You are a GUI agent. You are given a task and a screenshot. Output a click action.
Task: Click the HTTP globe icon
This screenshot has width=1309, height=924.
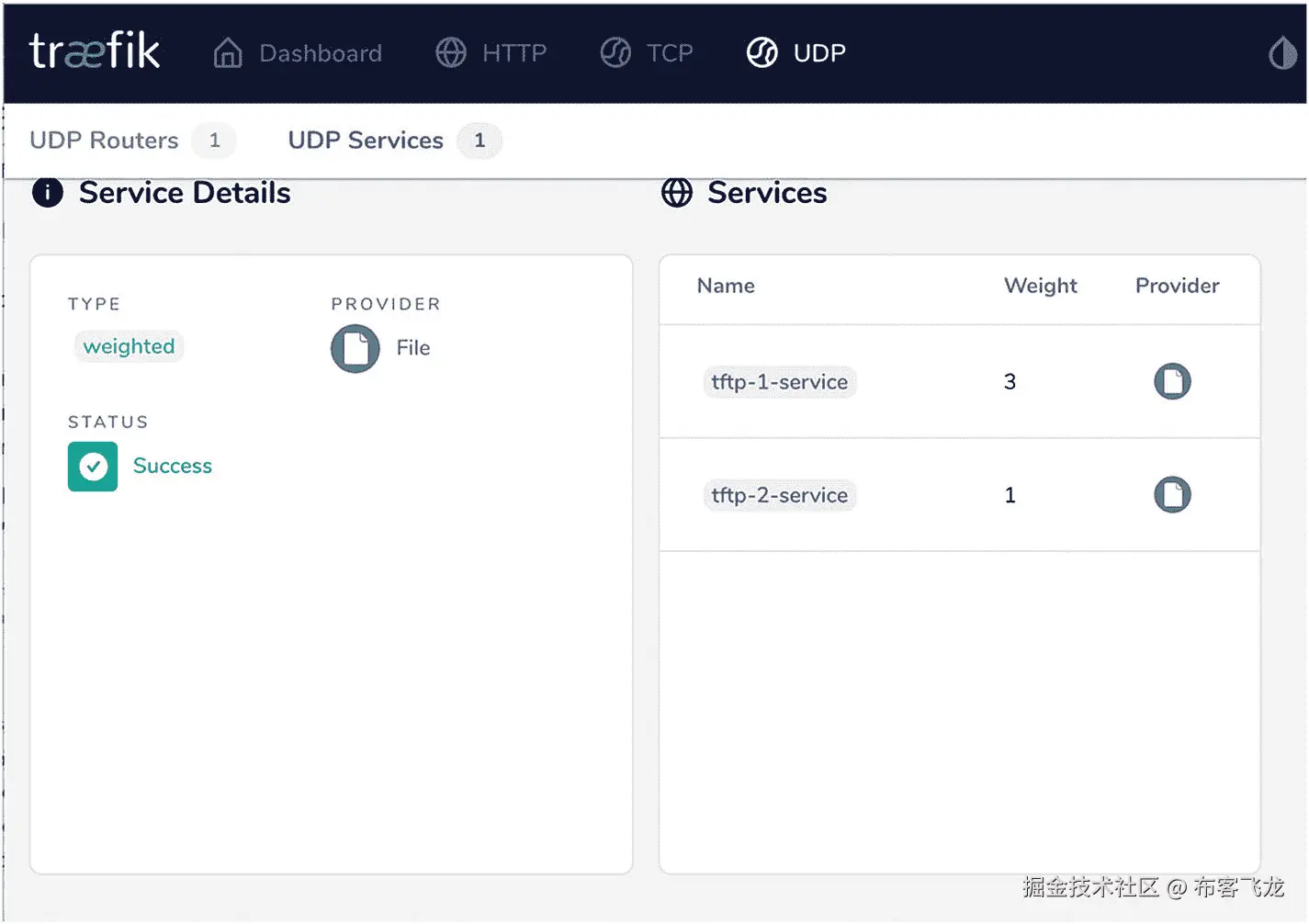click(x=450, y=53)
